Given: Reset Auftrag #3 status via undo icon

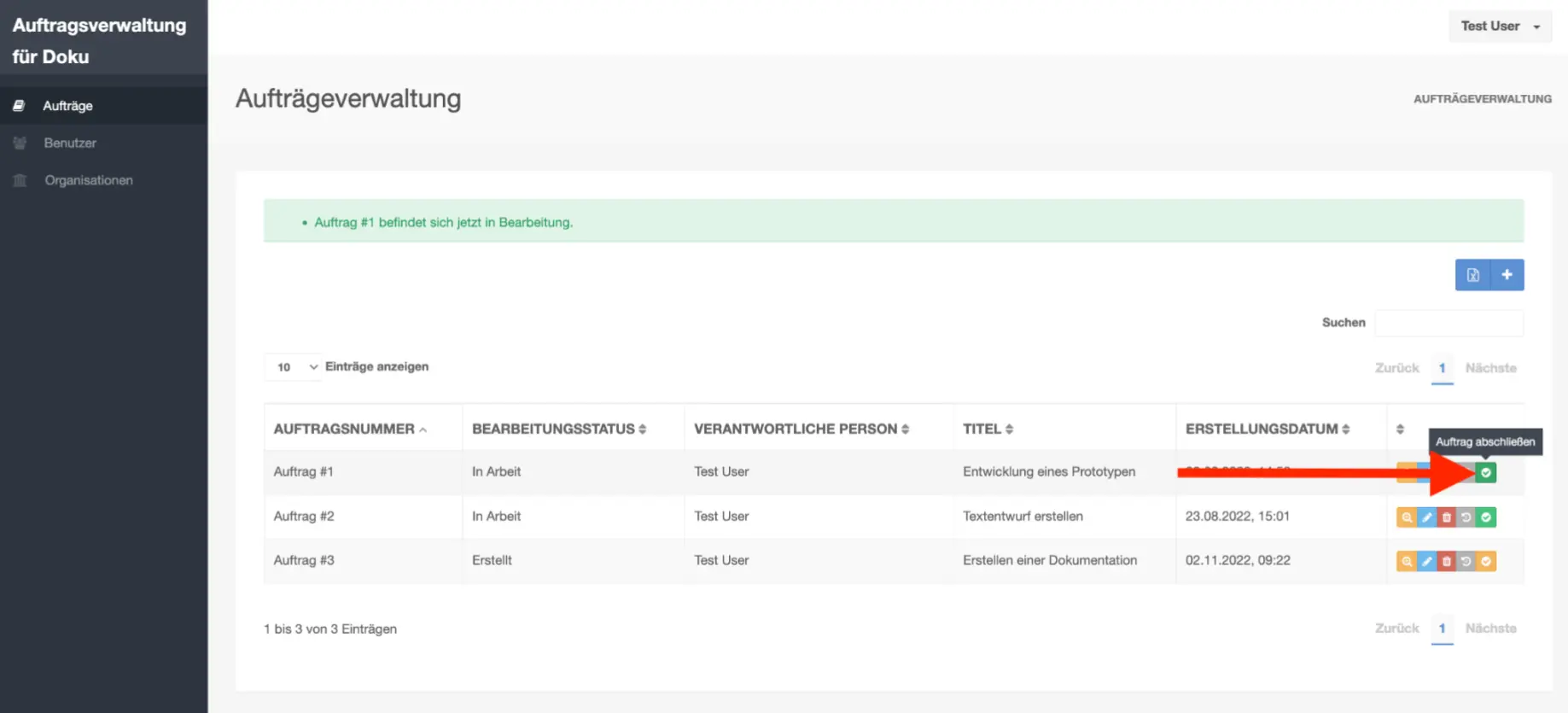Looking at the screenshot, I should pyautogui.click(x=1466, y=562).
